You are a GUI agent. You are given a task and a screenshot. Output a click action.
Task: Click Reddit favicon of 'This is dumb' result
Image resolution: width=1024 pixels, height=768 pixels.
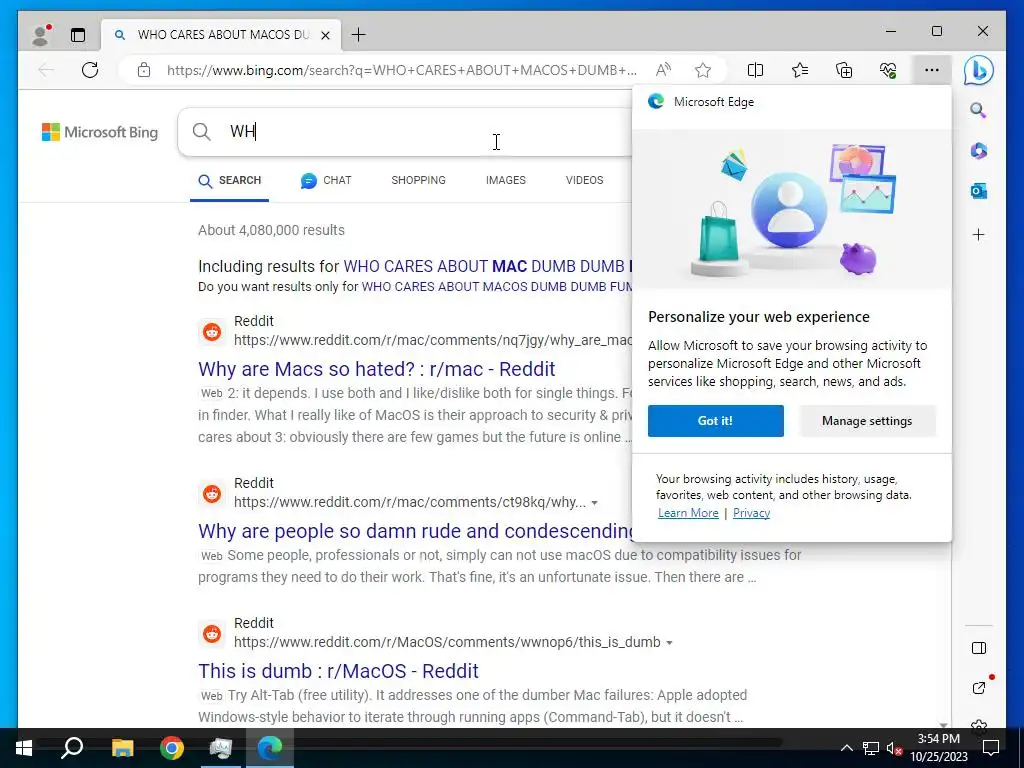point(212,634)
